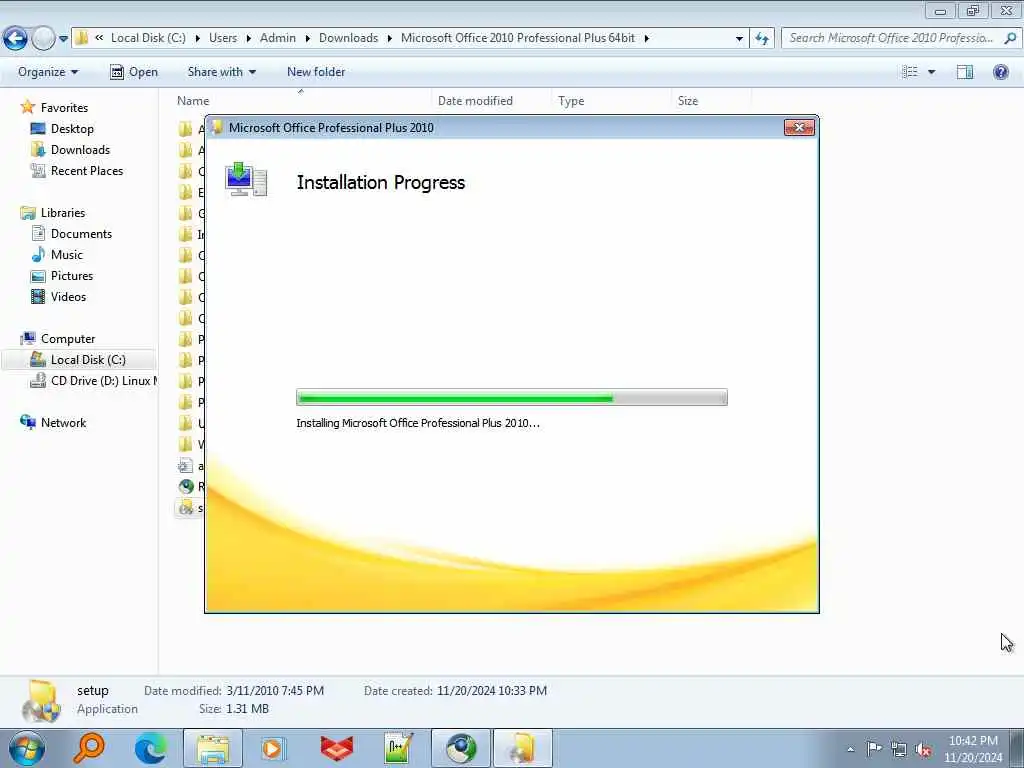
Task: Click the installer computer download icon
Action: [x=246, y=180]
